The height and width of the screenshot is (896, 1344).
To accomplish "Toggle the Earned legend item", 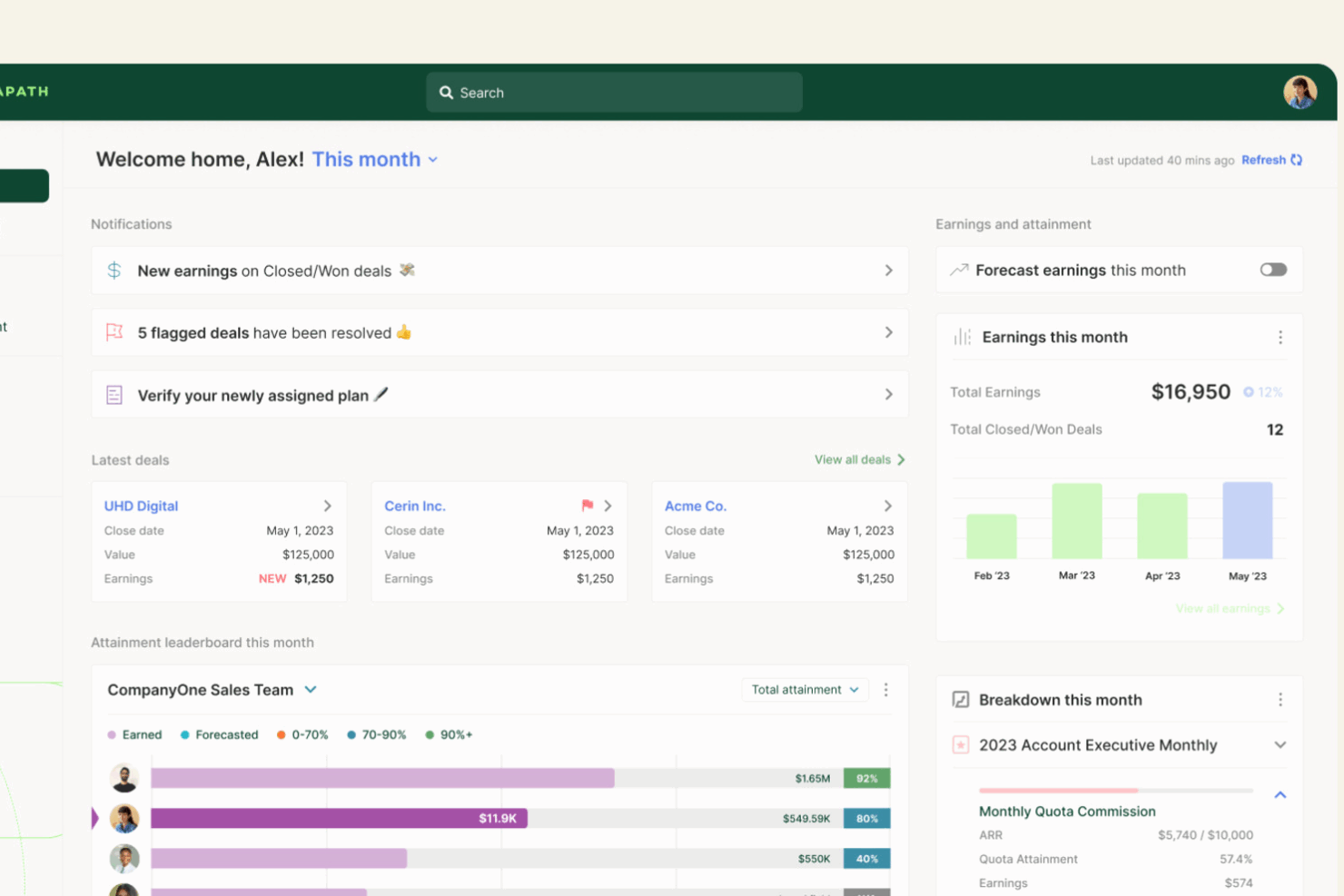I will (134, 735).
